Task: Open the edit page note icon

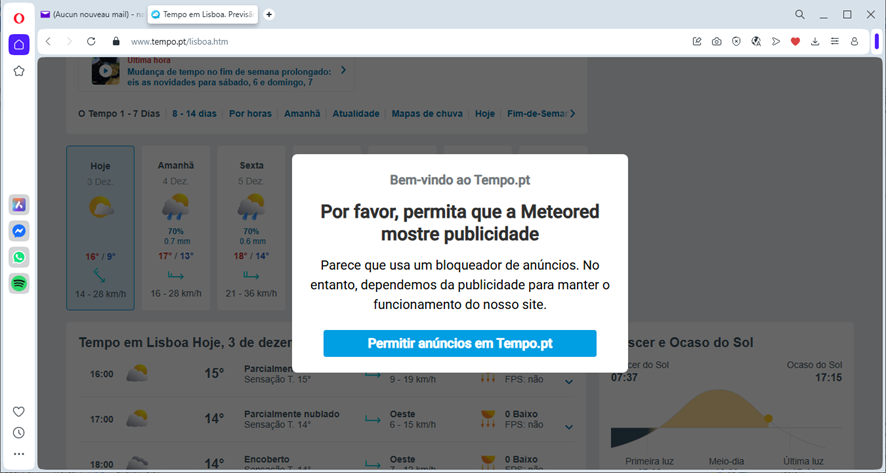Action: [x=697, y=41]
